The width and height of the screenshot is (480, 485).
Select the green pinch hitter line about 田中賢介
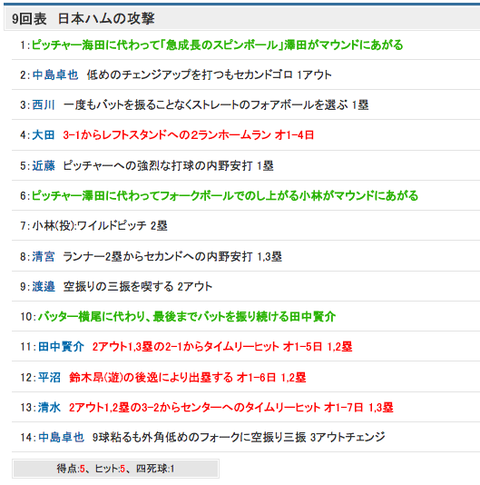point(187,317)
